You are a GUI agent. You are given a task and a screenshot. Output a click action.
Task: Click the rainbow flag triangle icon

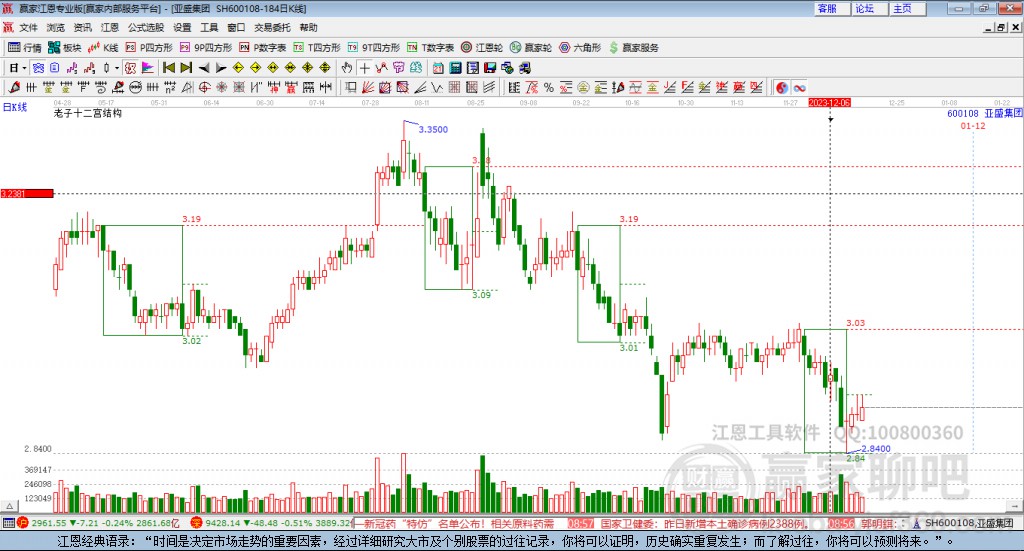148,68
